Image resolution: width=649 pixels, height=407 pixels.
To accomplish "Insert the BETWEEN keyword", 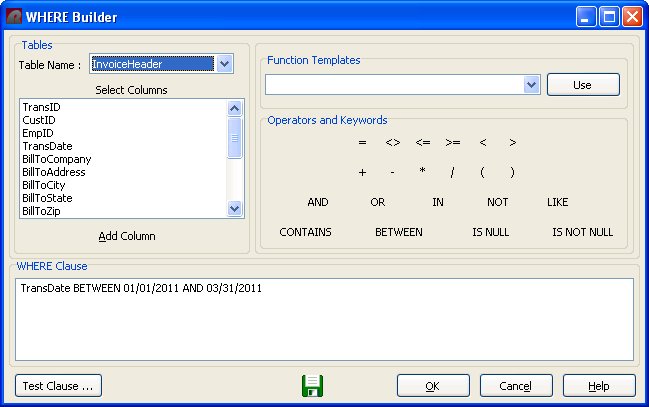I will tap(398, 232).
